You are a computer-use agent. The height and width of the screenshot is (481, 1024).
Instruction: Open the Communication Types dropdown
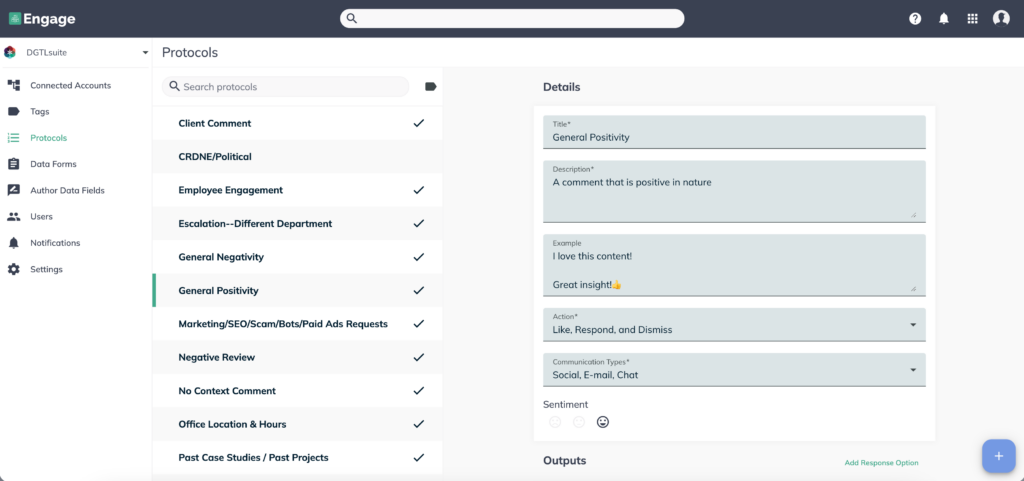tap(734, 369)
